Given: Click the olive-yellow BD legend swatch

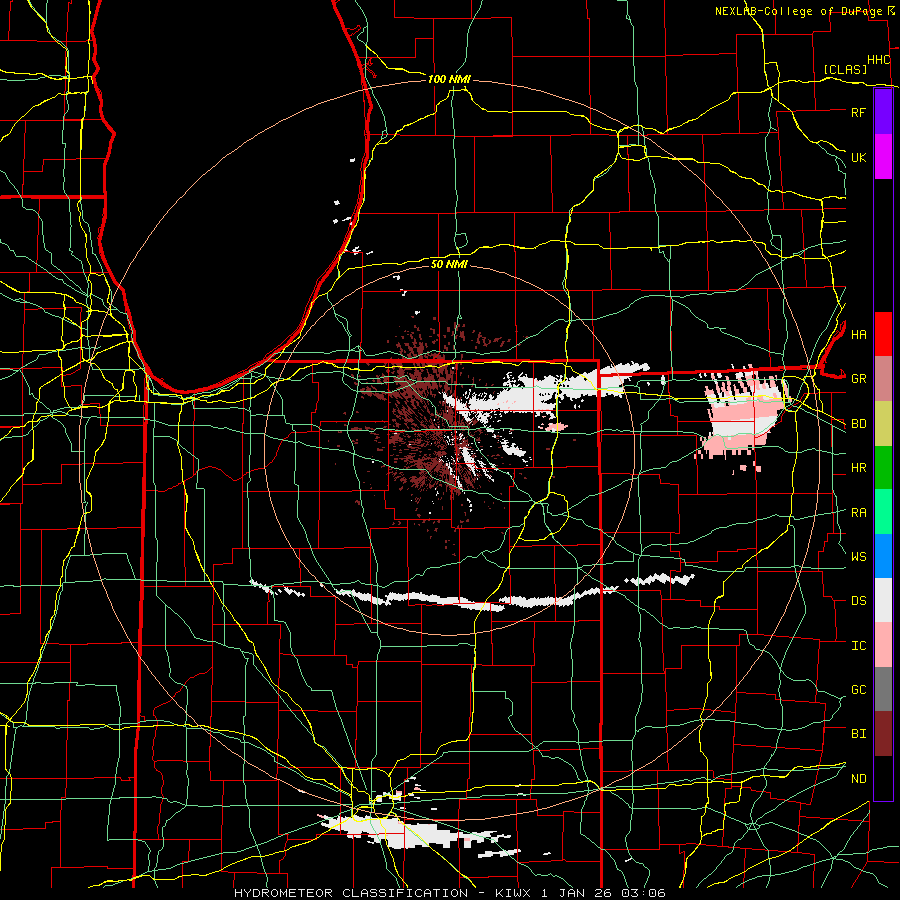Looking at the screenshot, I should 883,424.
